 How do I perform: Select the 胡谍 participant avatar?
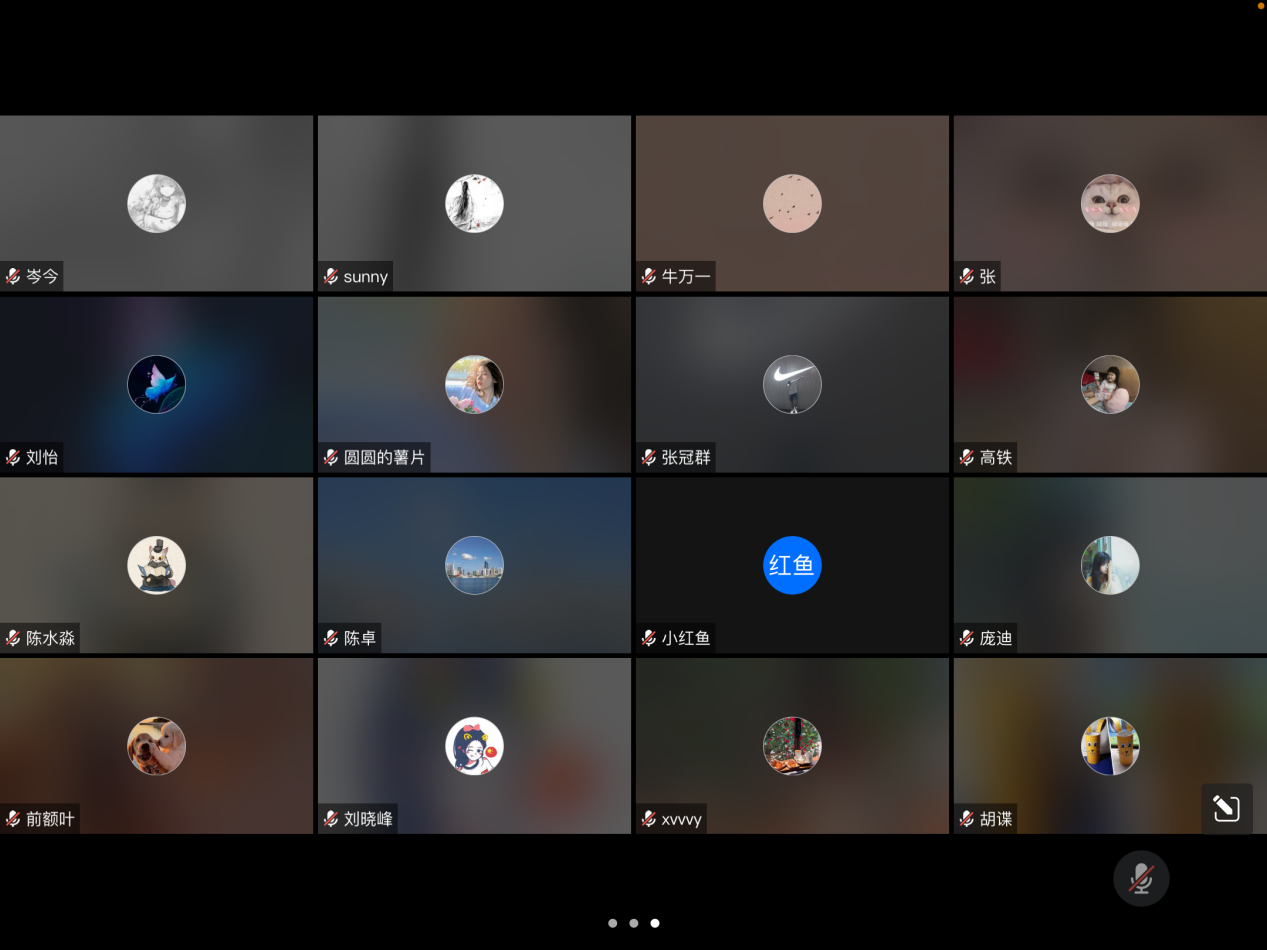point(1110,746)
